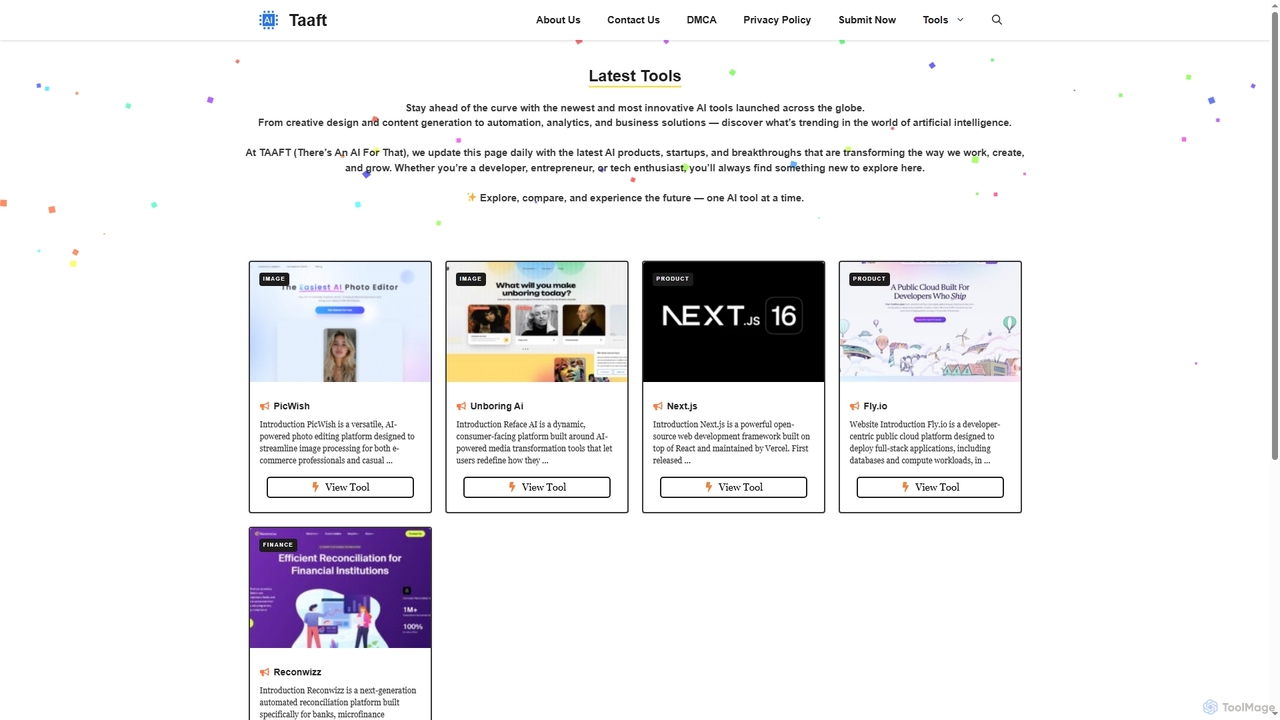Click the Reconwizz reconciliation thumbnail

(340, 588)
